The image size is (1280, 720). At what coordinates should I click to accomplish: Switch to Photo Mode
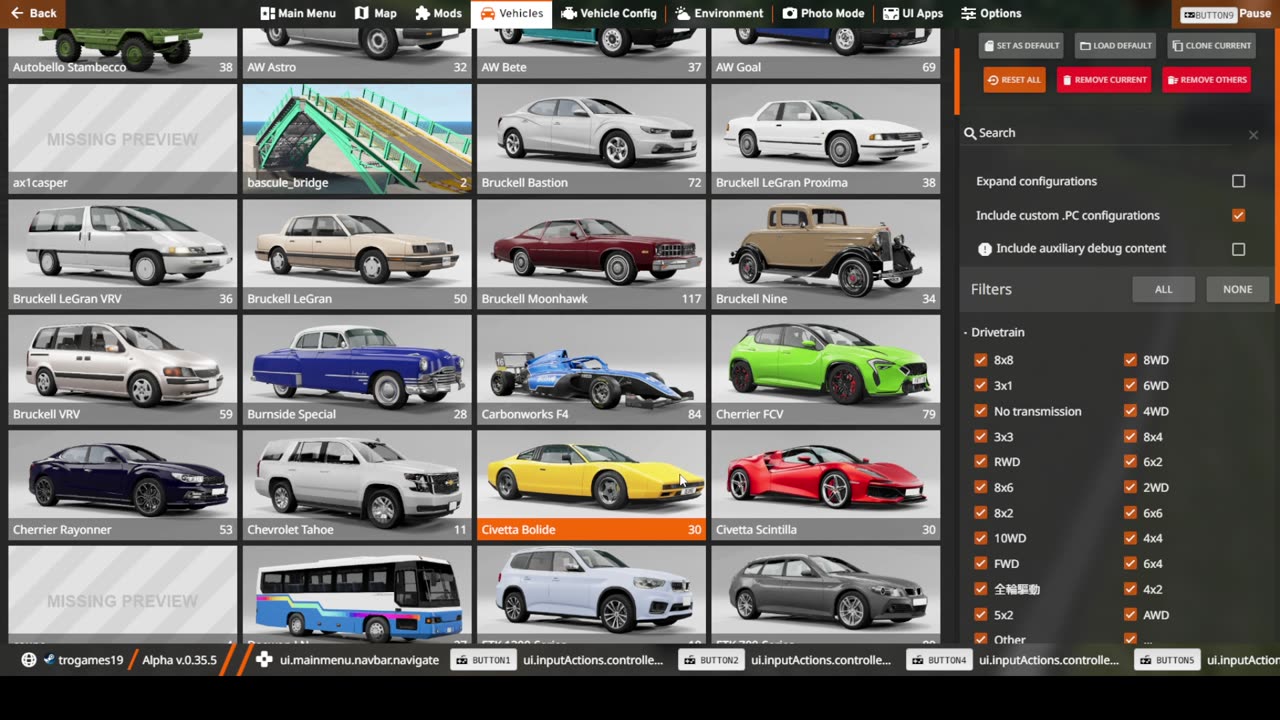[x=823, y=13]
